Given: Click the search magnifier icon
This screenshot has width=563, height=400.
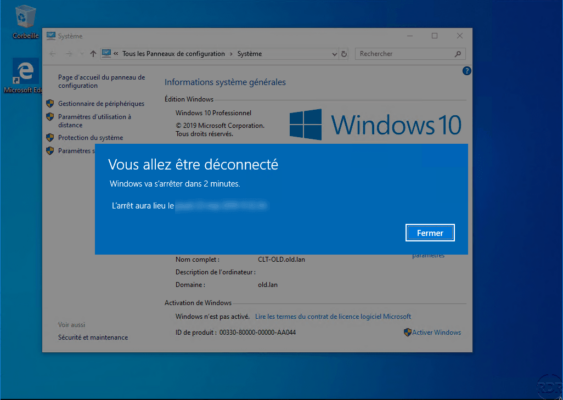Looking at the screenshot, I should coord(458,54).
